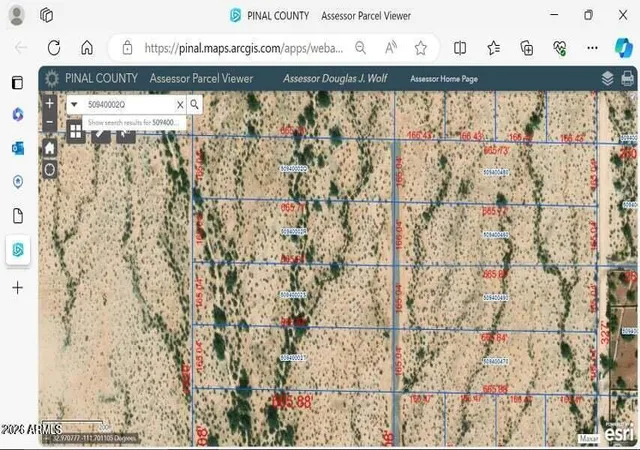
Task: Click the Assessor Douglas J. Wolf title
Action: coord(335,78)
